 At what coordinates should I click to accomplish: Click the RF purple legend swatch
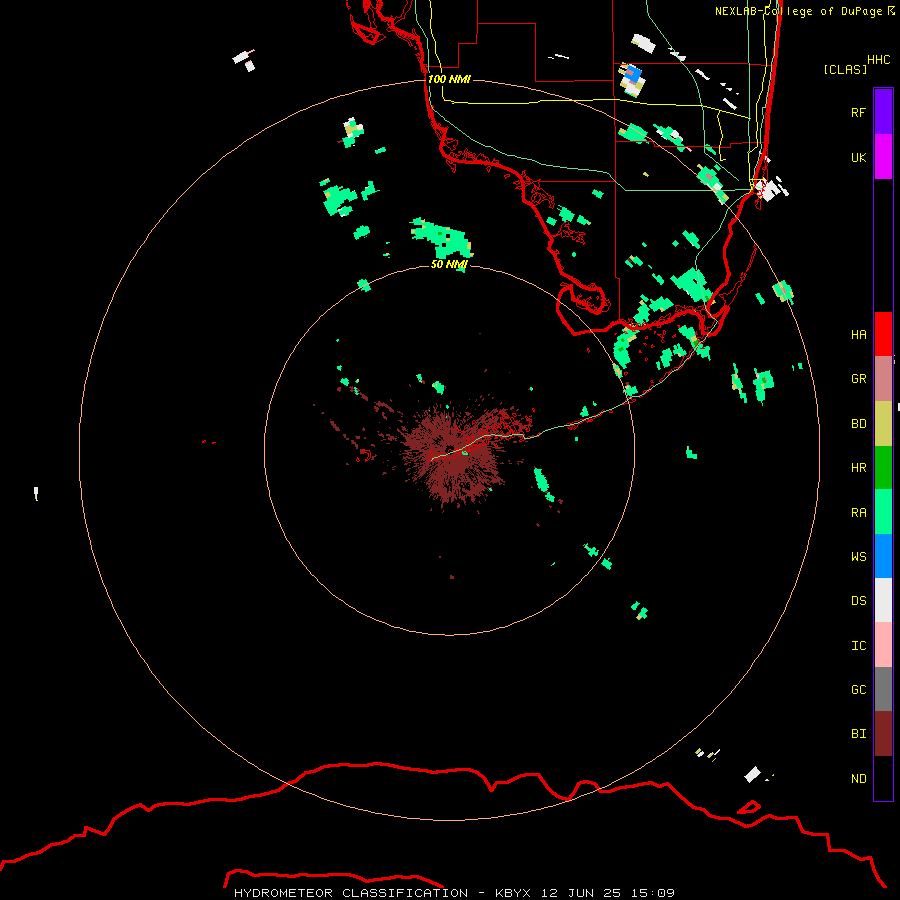883,112
